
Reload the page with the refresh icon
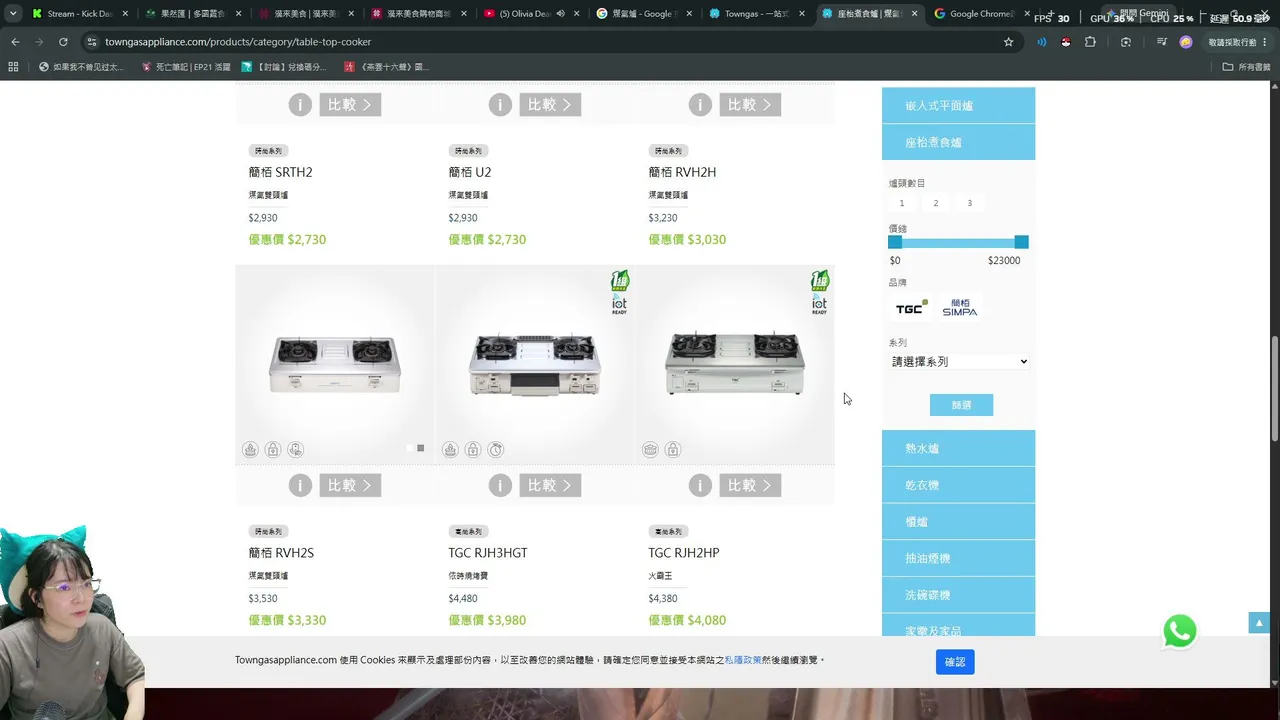[63, 42]
